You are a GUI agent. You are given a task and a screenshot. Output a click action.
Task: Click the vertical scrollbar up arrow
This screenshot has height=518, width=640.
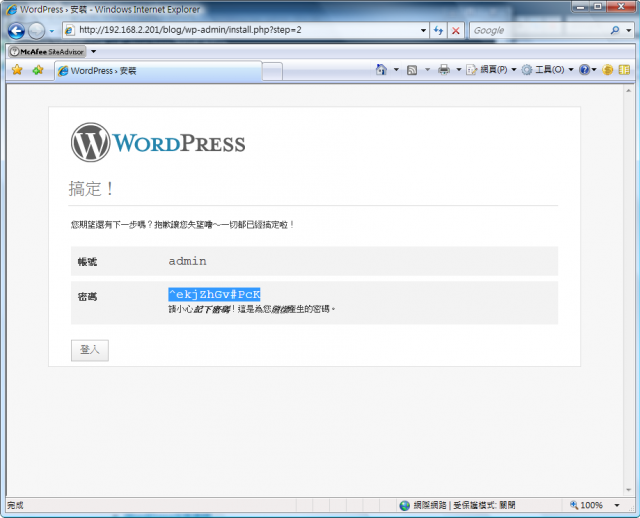pos(629,90)
